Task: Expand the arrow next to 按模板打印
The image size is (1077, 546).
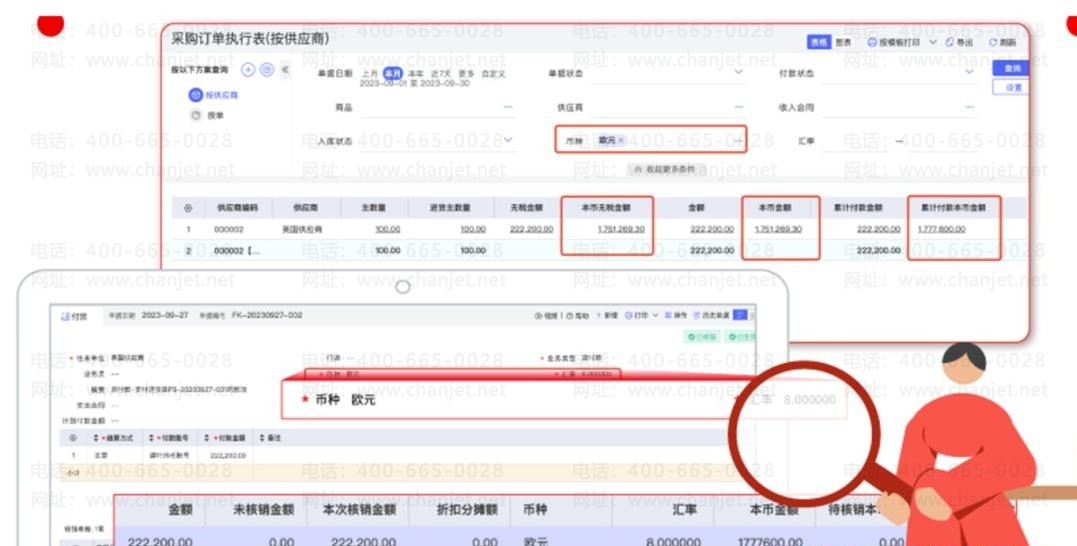Action: 932,43
